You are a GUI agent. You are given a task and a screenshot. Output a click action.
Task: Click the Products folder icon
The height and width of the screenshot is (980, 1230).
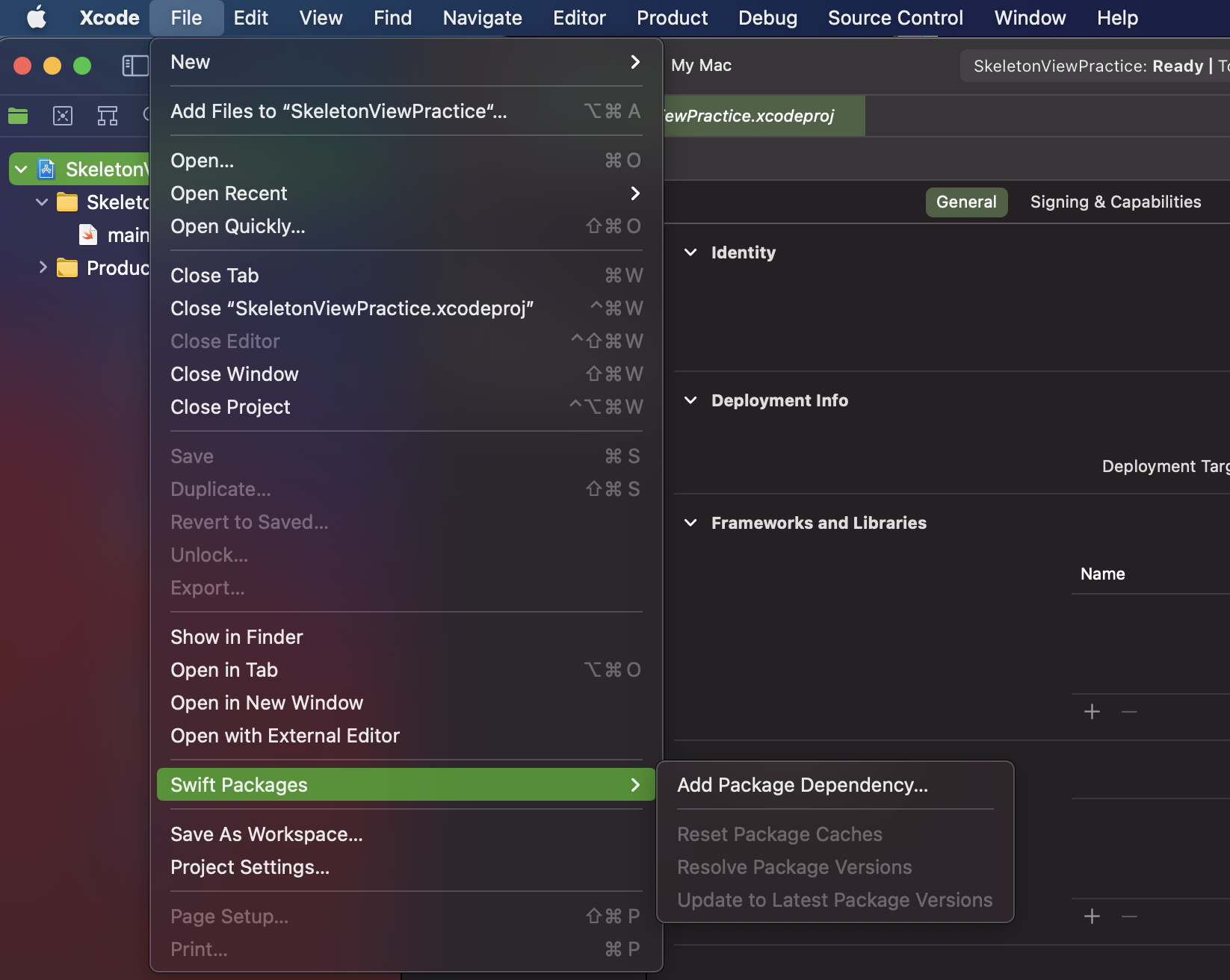point(67,267)
